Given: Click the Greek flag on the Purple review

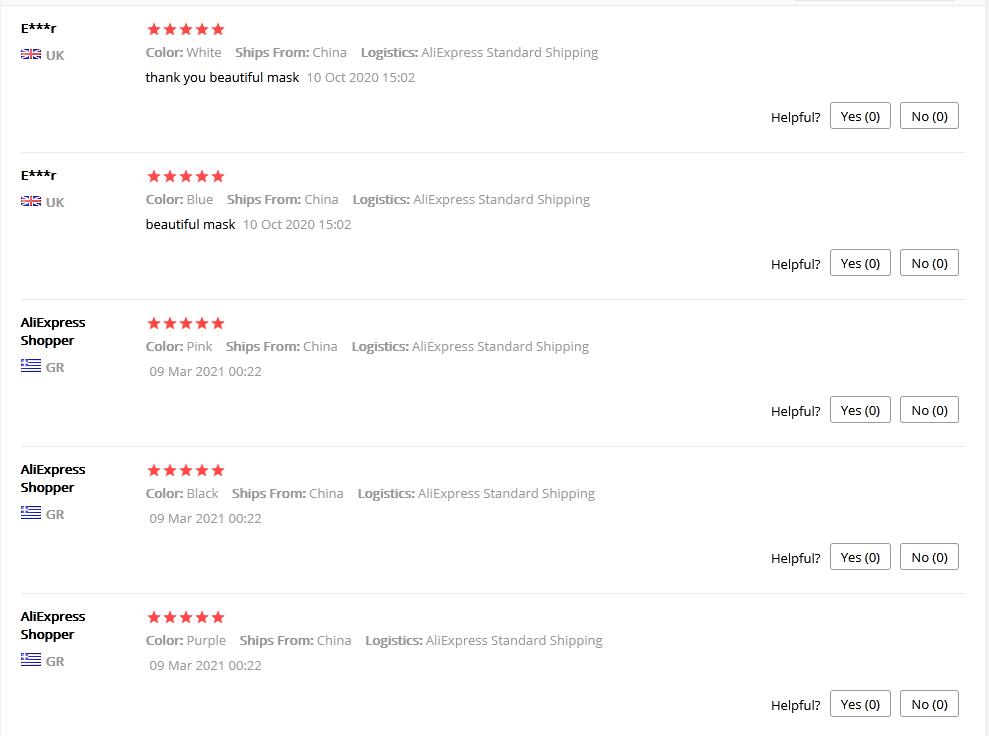Looking at the screenshot, I should coord(31,661).
